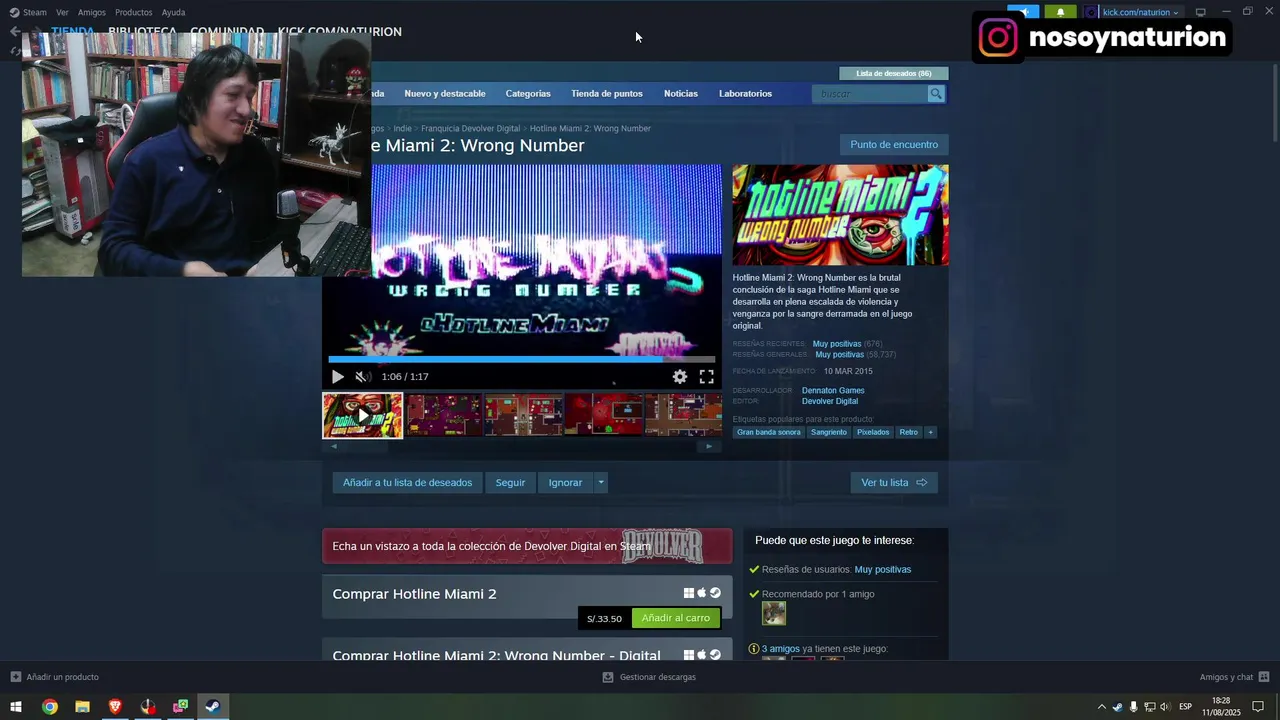
Task: Click the Hotline Miami 2 capsule image
Action: (x=840, y=215)
